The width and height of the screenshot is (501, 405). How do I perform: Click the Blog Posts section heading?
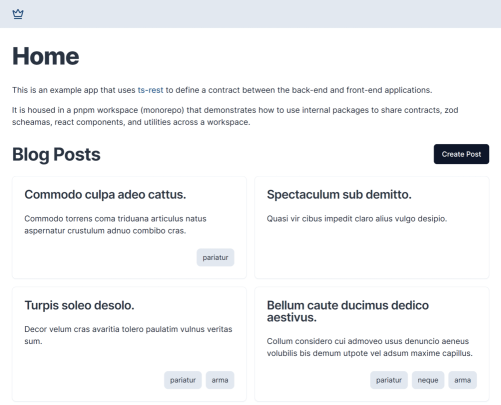point(56,154)
